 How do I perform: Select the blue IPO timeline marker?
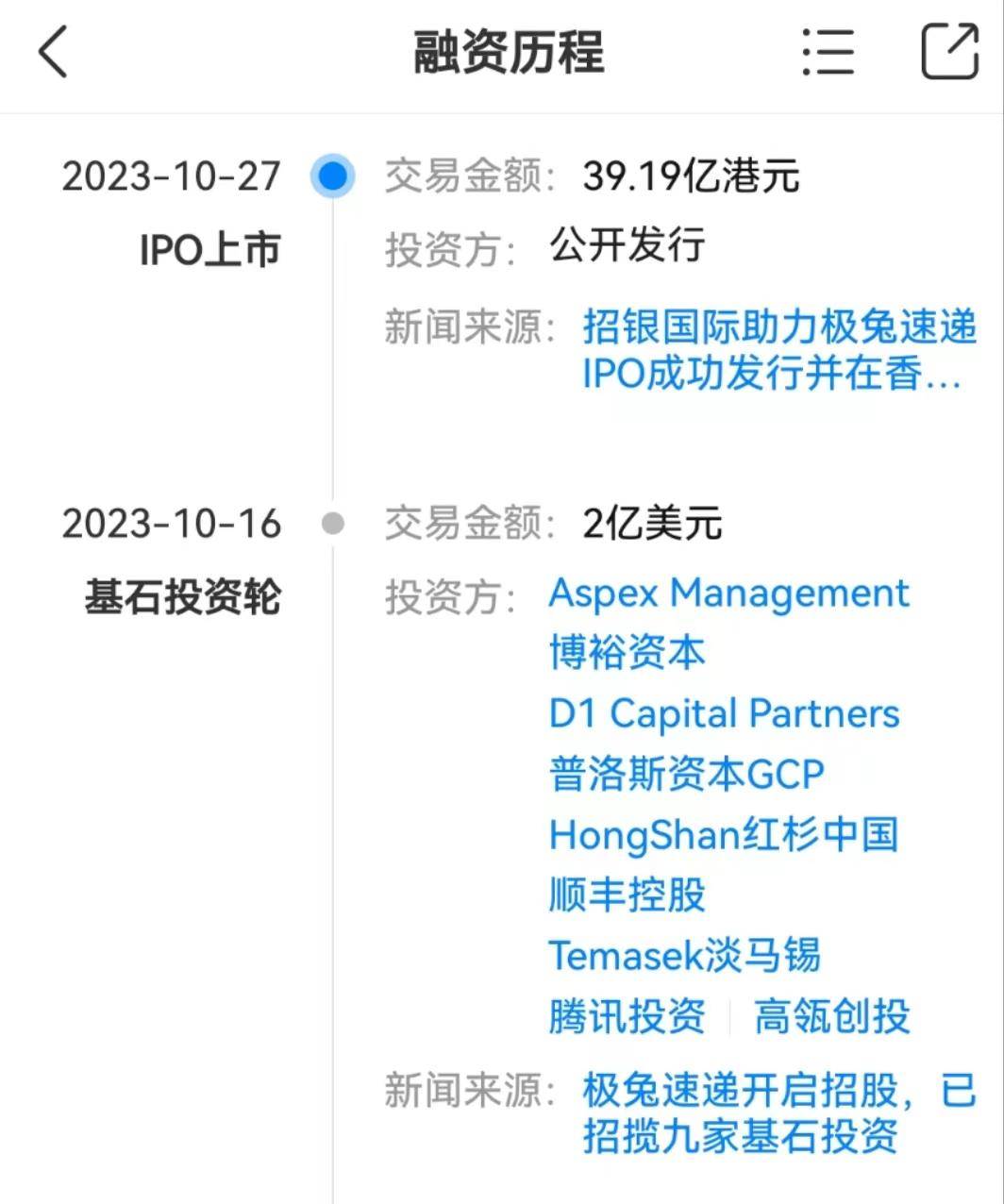(332, 176)
